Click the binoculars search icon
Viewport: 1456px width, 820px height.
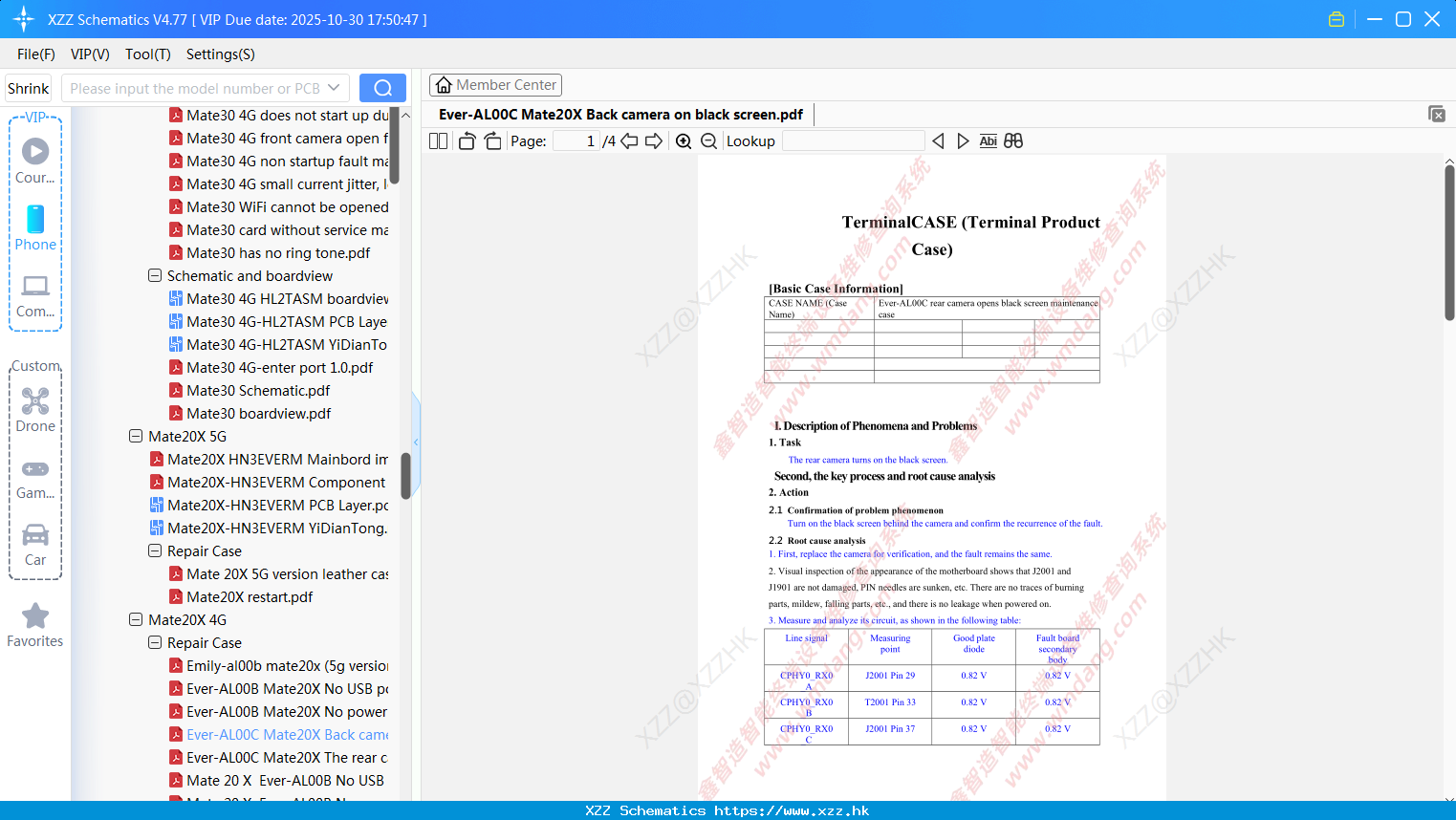coord(1013,140)
